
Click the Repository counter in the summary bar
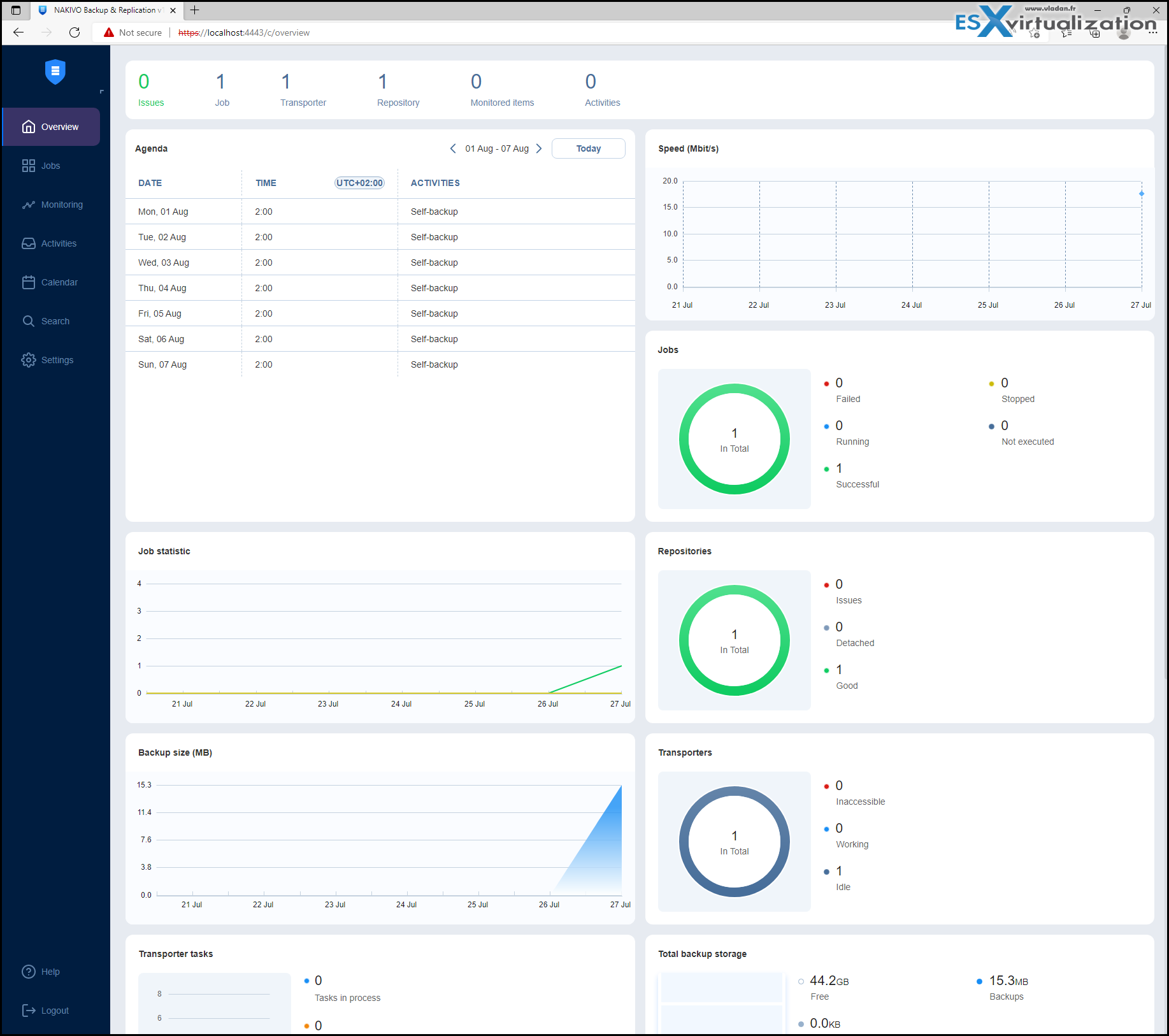(398, 90)
